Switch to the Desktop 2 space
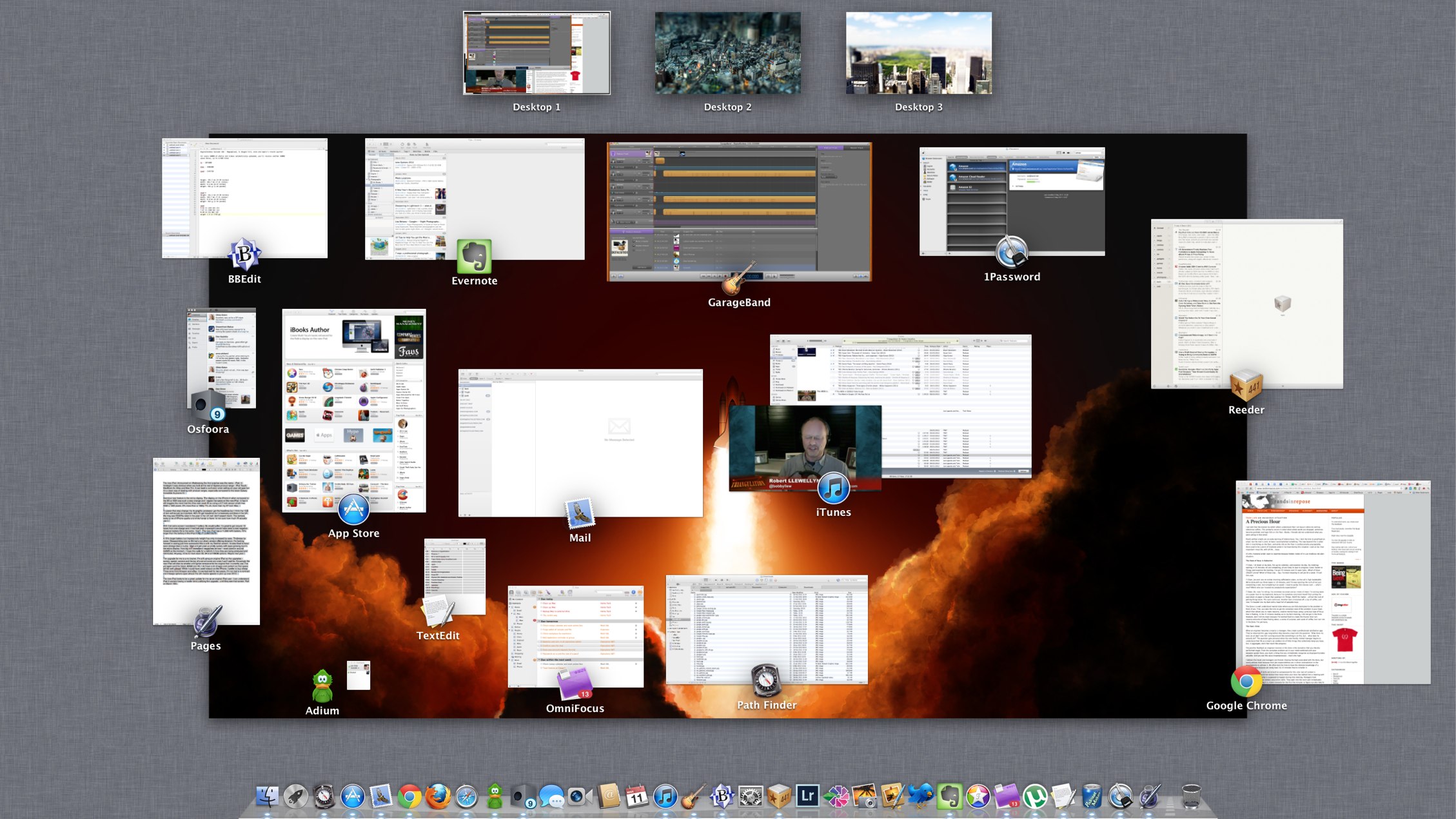 [x=727, y=53]
